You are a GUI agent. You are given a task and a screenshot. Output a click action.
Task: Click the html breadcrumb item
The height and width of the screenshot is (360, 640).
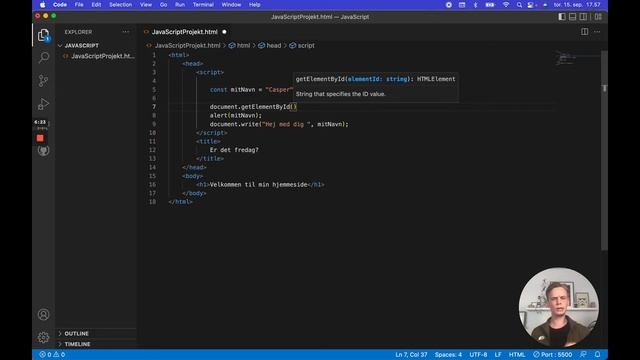click(240, 46)
